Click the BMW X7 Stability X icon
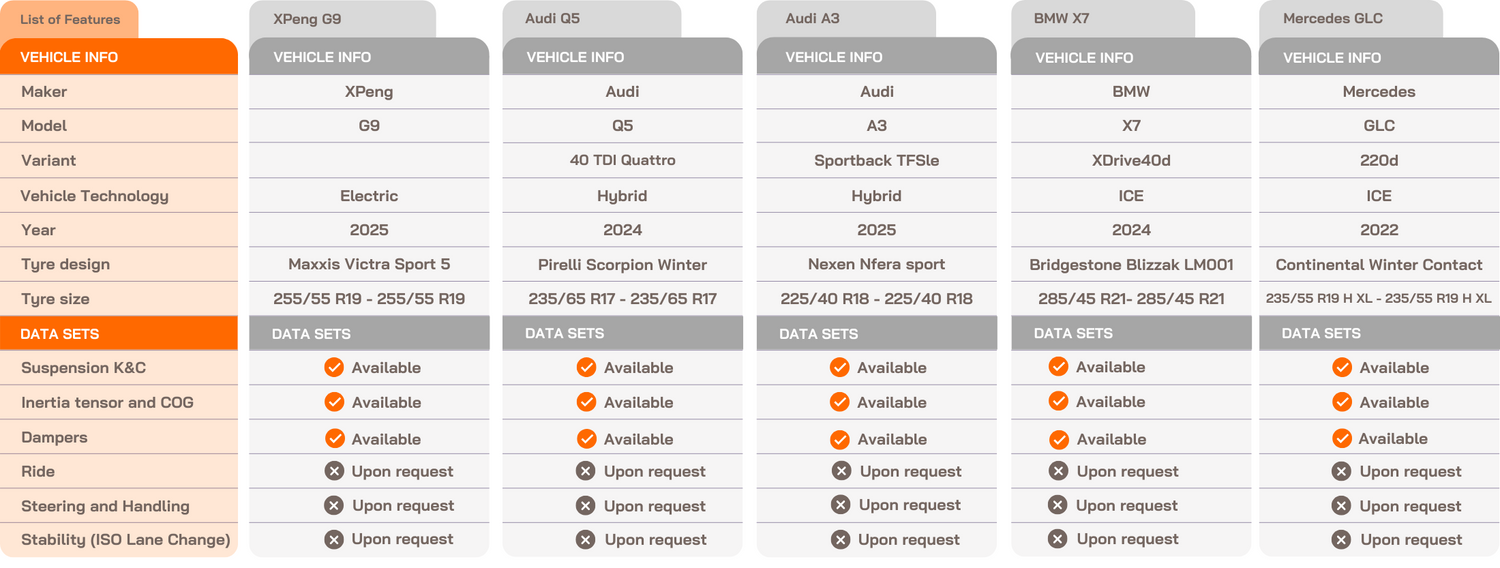1500x568 pixels. (1057, 539)
